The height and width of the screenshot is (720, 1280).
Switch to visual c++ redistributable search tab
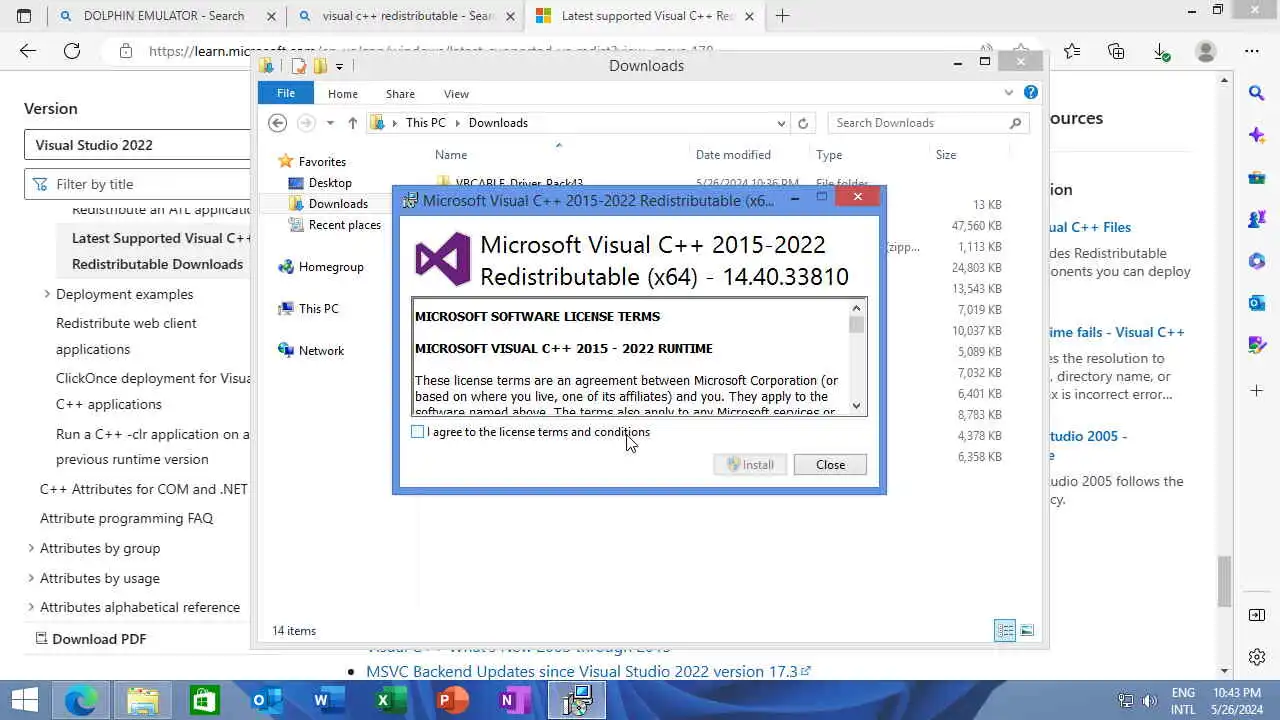click(x=405, y=16)
